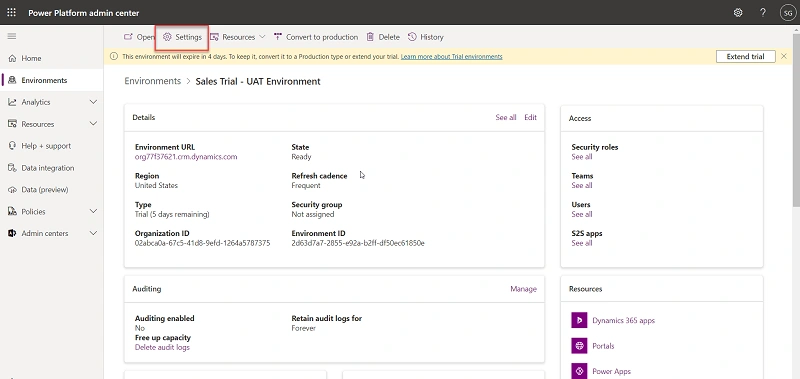
Task: Open the SG account avatar
Action: (x=787, y=13)
